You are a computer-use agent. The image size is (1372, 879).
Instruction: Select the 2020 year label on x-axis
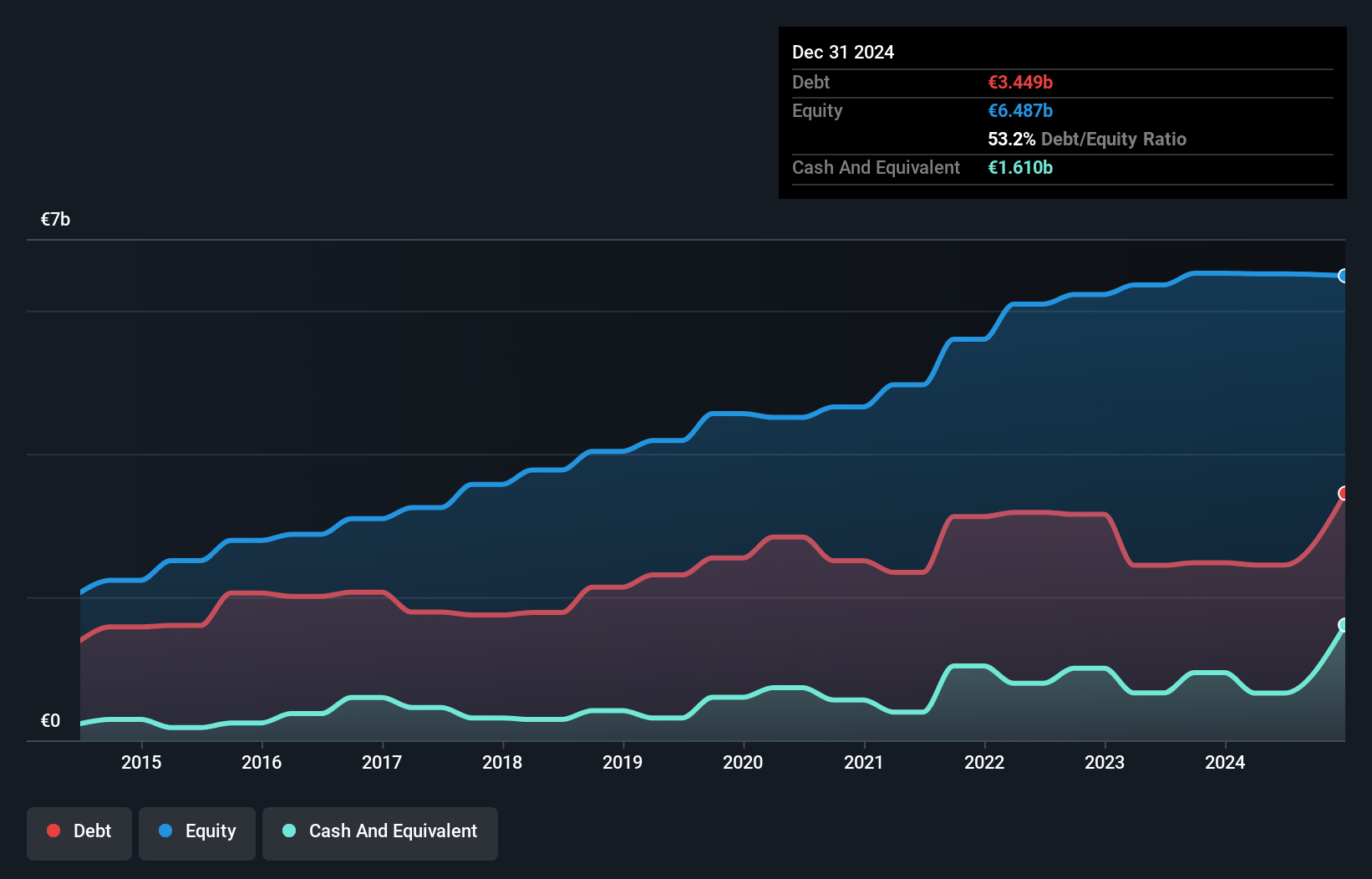pos(744,763)
